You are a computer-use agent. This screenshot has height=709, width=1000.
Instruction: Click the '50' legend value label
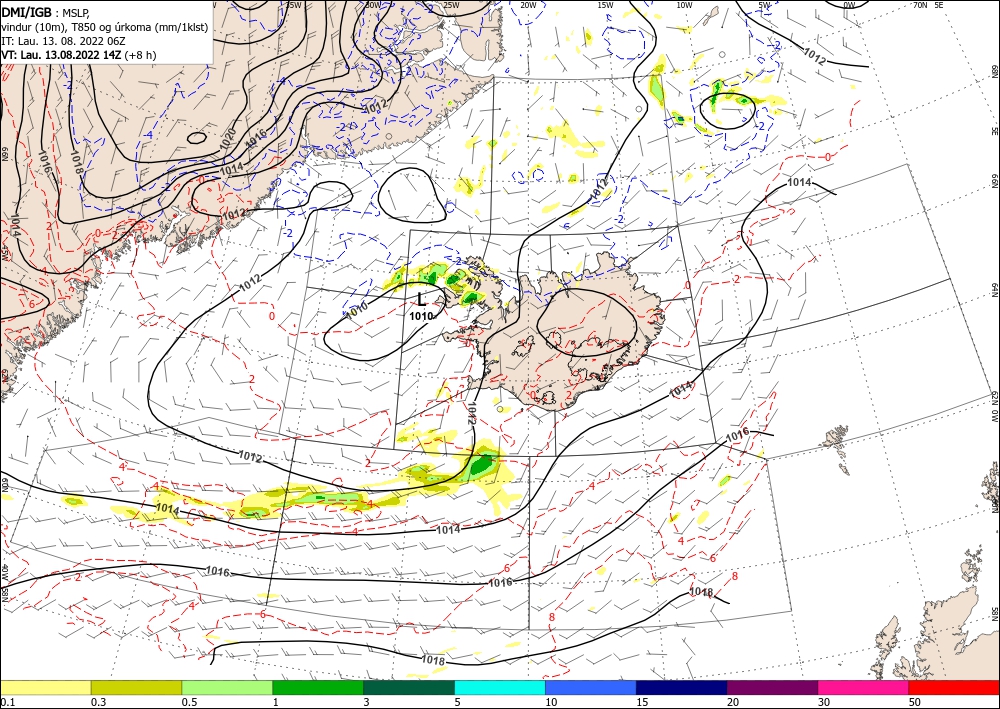[x=915, y=702]
